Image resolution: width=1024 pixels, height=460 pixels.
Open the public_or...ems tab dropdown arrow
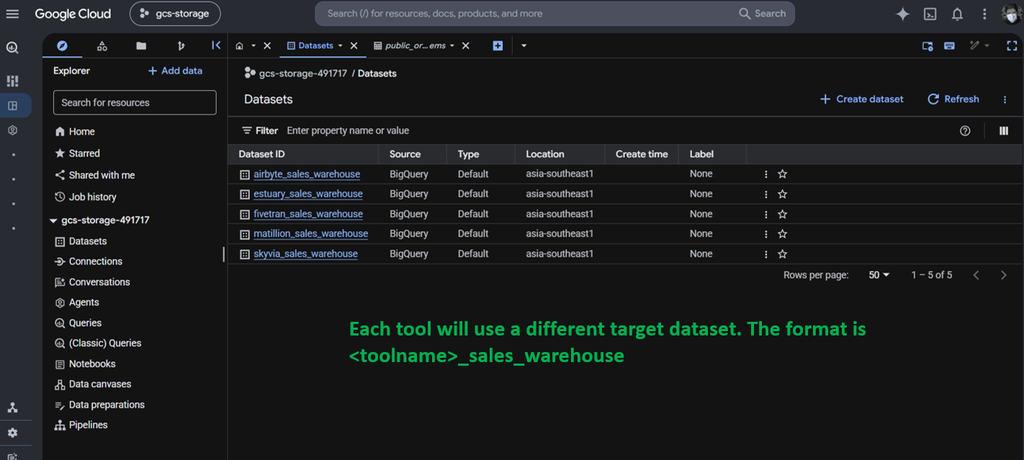(452, 46)
